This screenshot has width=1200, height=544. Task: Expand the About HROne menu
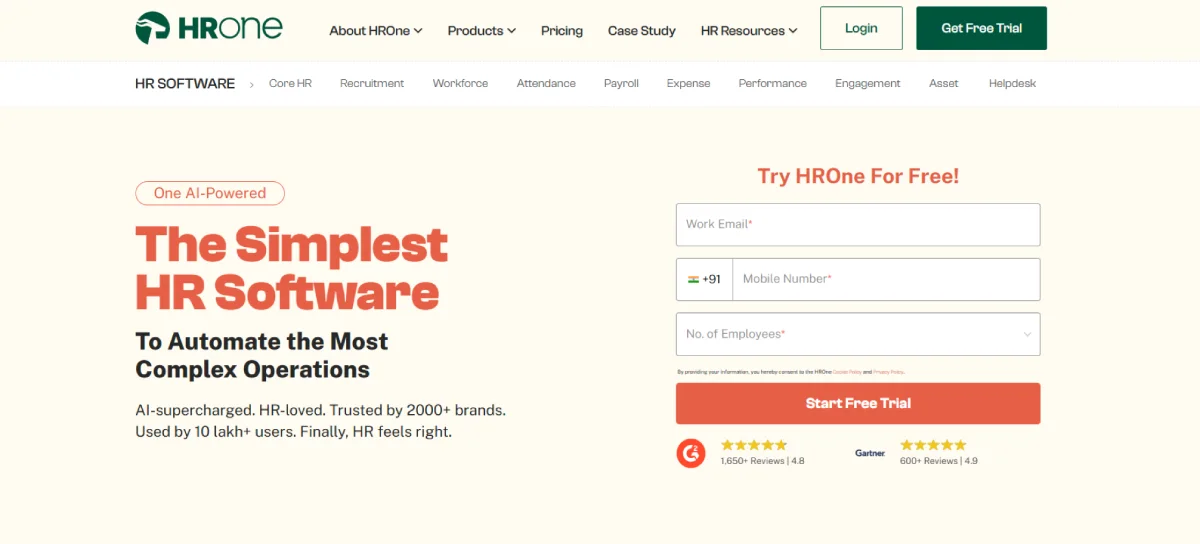point(376,31)
